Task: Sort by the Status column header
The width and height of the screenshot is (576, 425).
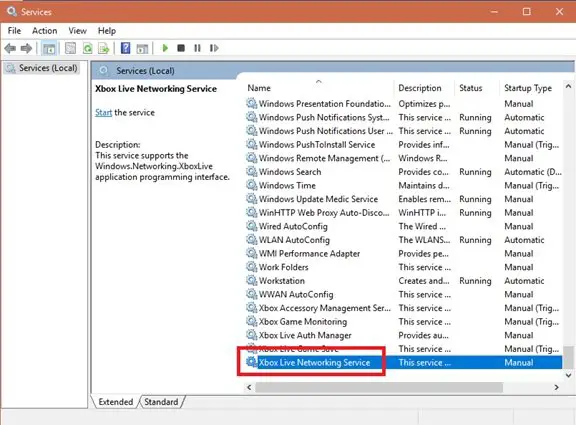Action: (471, 88)
